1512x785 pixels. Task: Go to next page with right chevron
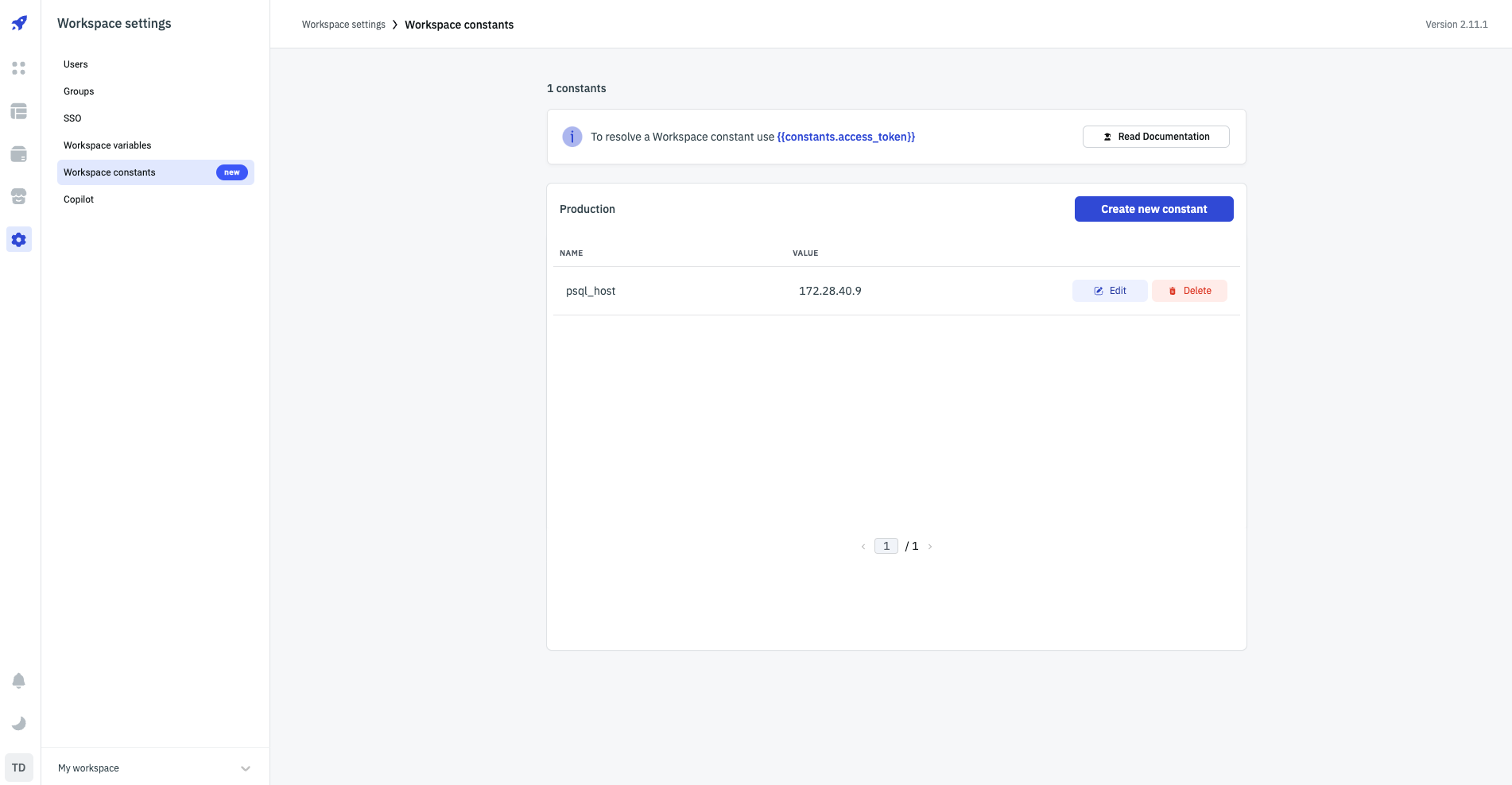pyautogui.click(x=930, y=547)
